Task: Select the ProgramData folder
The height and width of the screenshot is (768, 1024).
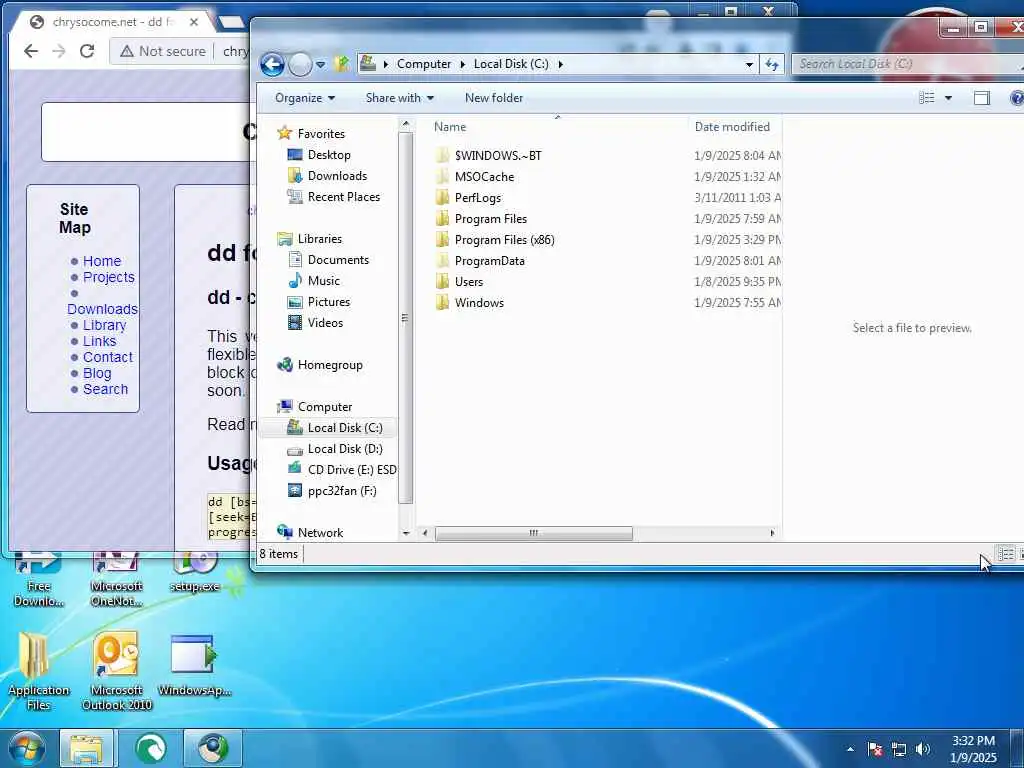Action: pos(489,261)
